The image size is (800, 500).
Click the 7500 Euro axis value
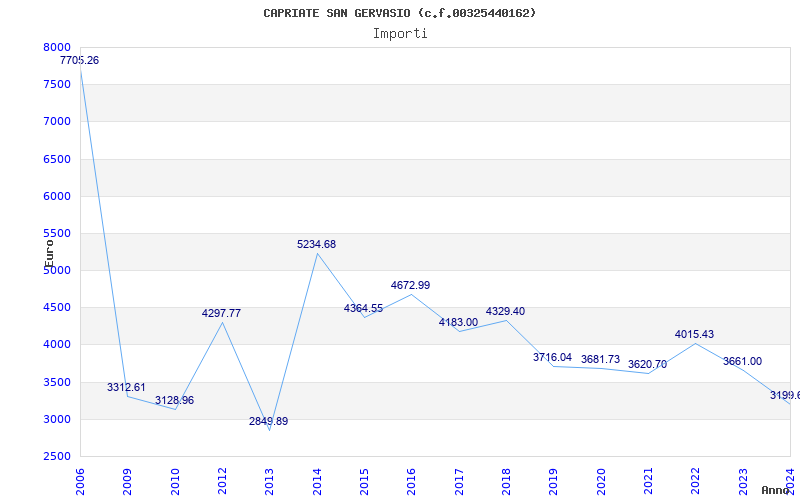[x=57, y=85]
